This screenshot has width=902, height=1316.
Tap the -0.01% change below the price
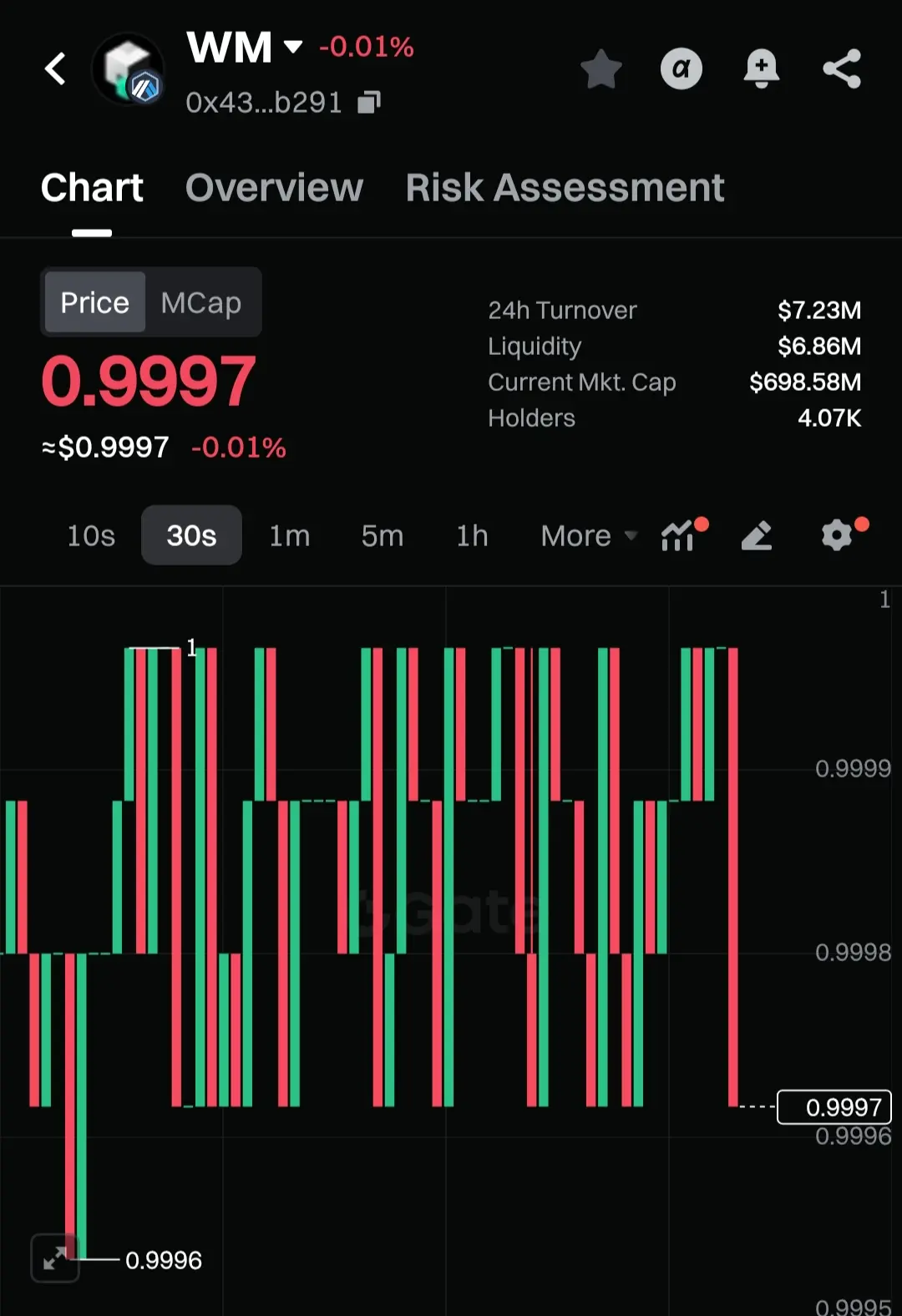[x=239, y=448]
